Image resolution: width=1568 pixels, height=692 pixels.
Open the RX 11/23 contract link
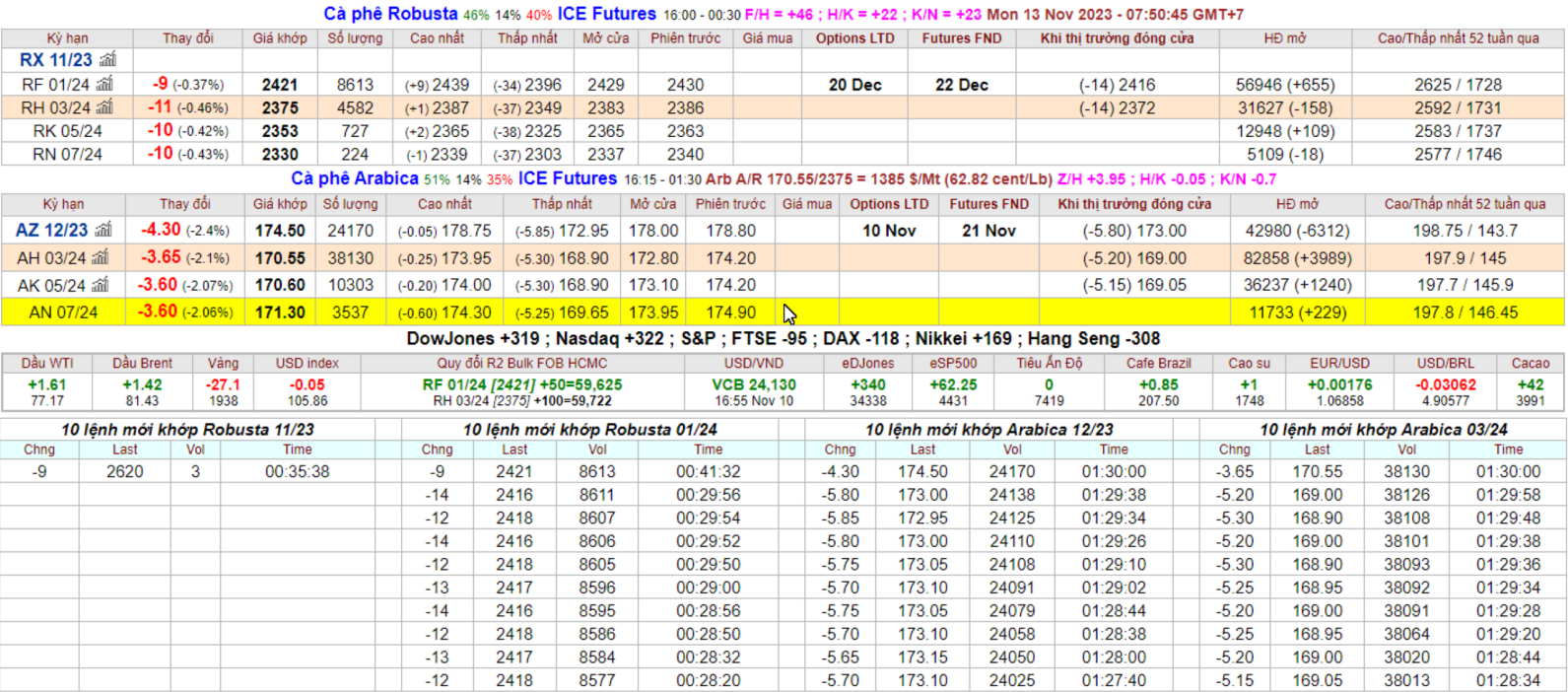point(55,60)
